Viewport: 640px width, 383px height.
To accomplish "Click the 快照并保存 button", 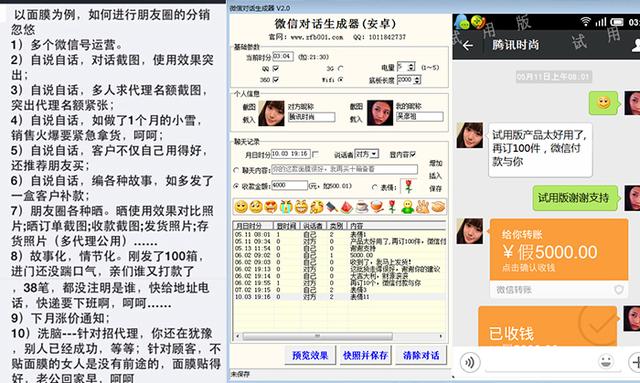I will 365,355.
